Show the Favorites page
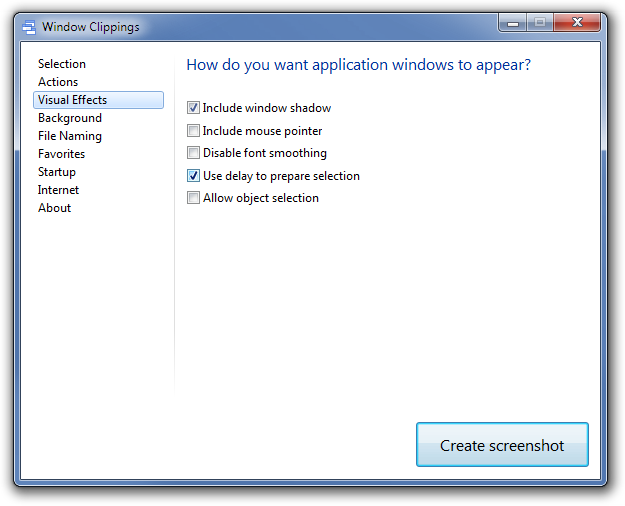This screenshot has width=625, height=506. tap(62, 154)
